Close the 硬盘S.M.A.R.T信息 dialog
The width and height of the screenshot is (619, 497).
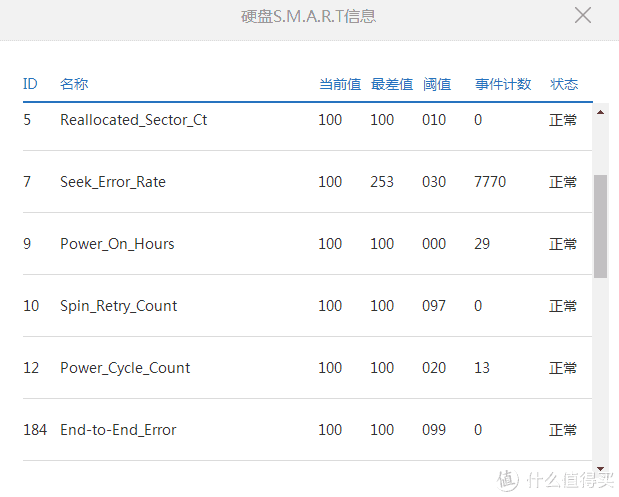tap(583, 15)
